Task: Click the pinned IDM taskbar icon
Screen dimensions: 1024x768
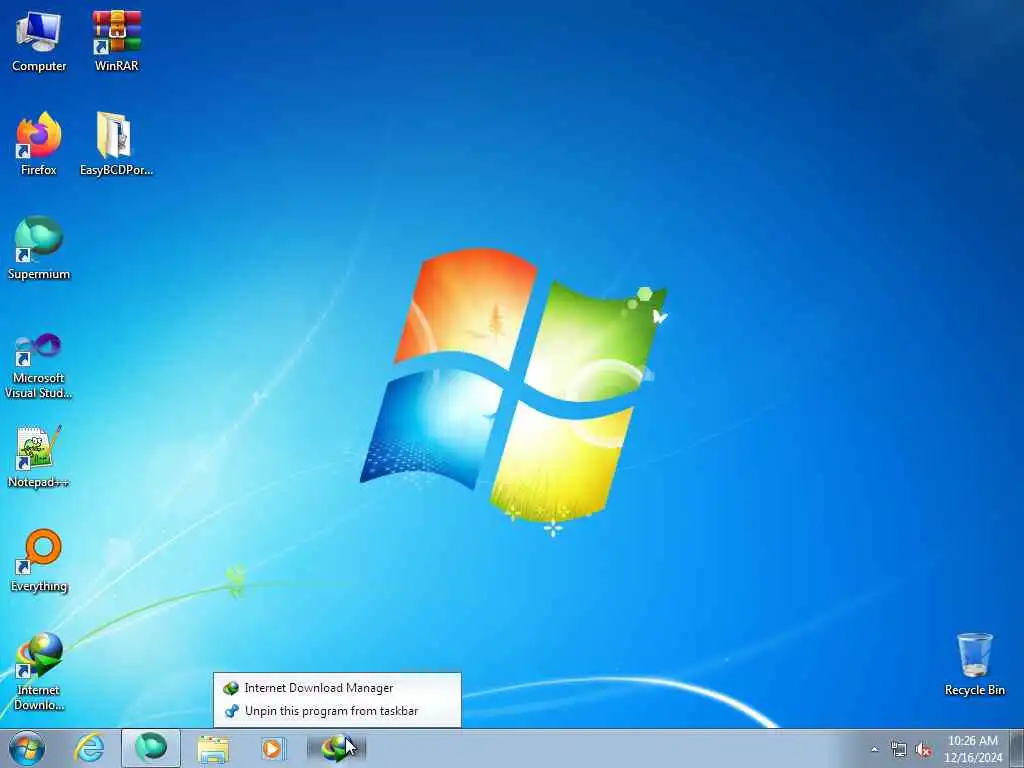Action: (337, 749)
